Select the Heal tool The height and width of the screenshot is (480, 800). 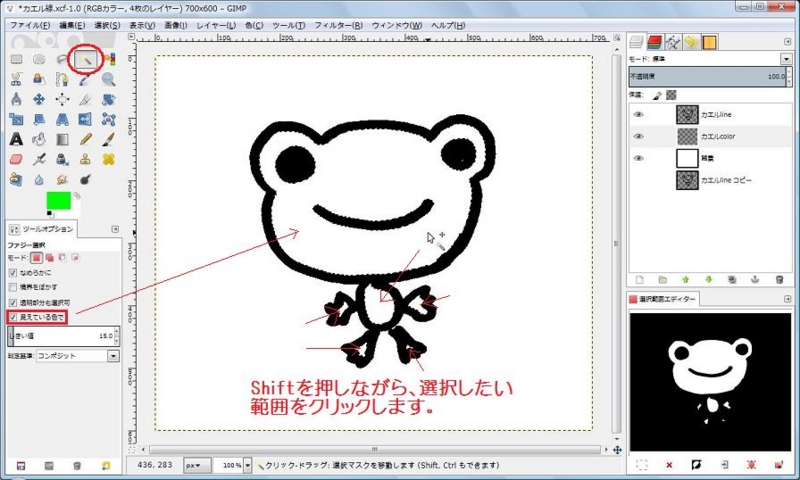coord(109,159)
